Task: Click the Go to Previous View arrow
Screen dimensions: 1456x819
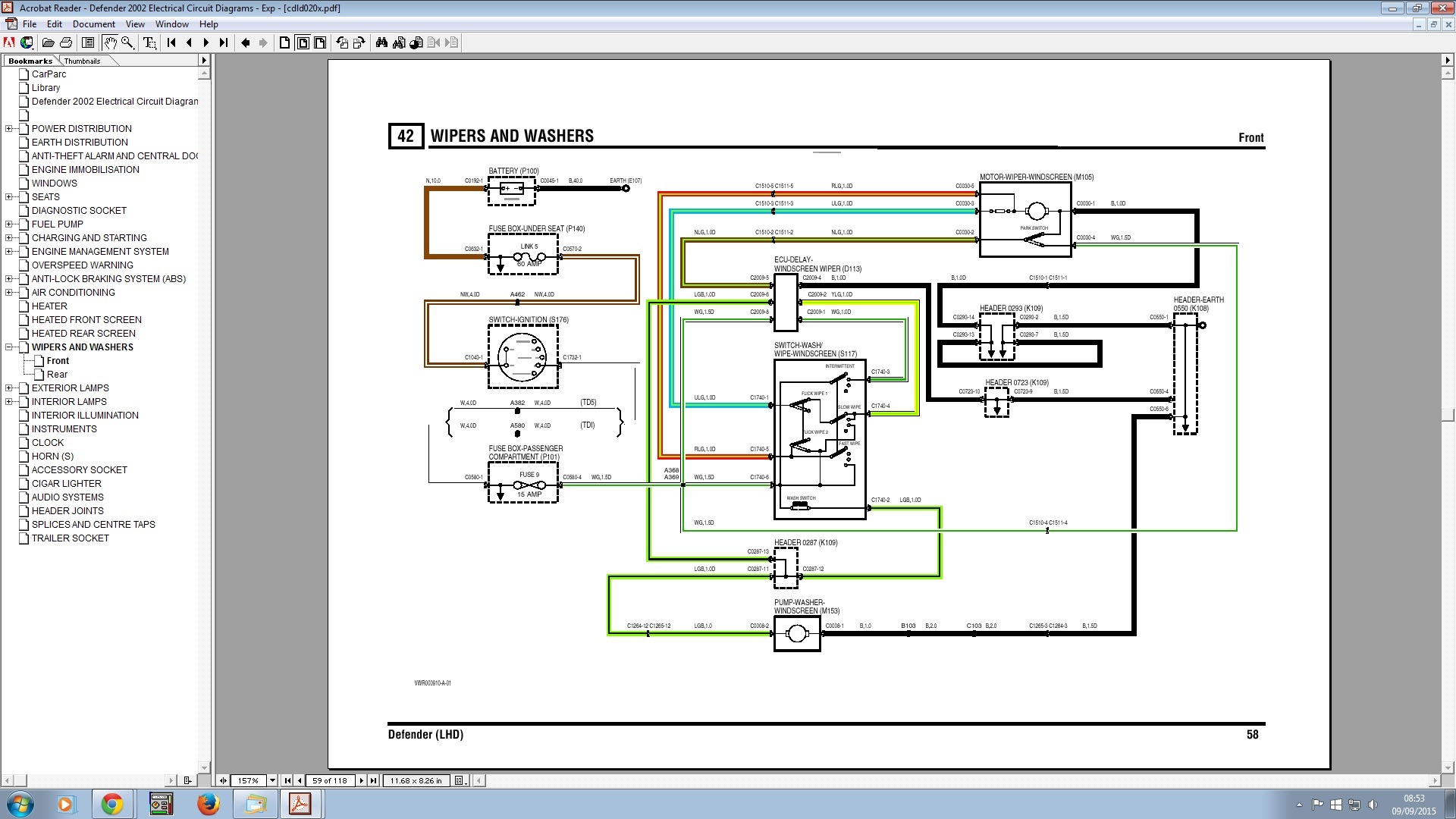Action: (x=246, y=43)
